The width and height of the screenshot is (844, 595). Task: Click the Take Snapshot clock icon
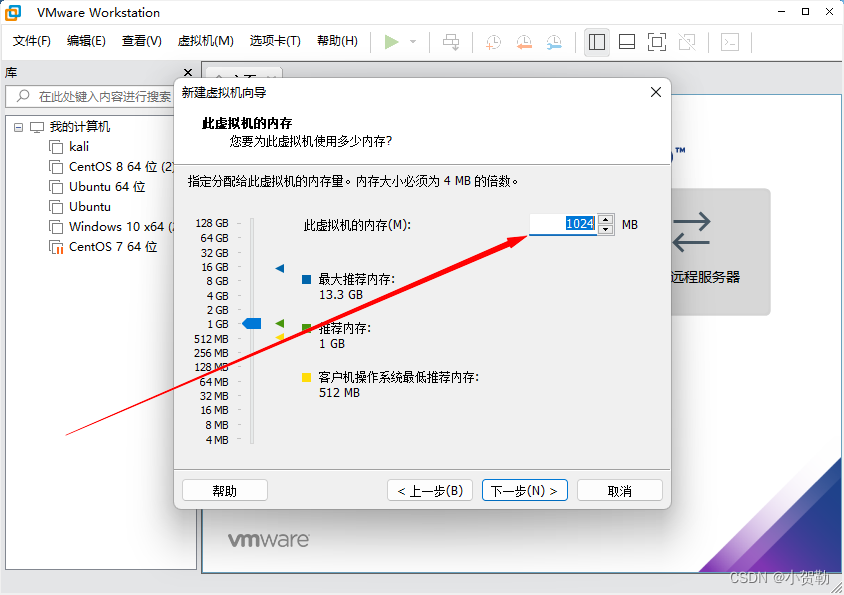tap(493, 42)
